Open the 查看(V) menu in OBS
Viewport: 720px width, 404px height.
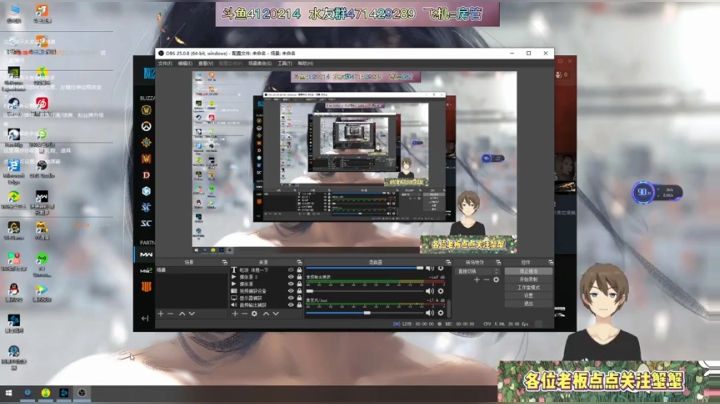coord(206,63)
